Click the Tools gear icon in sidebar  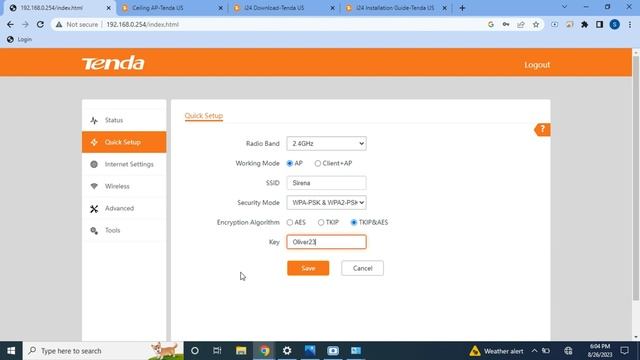click(x=94, y=231)
